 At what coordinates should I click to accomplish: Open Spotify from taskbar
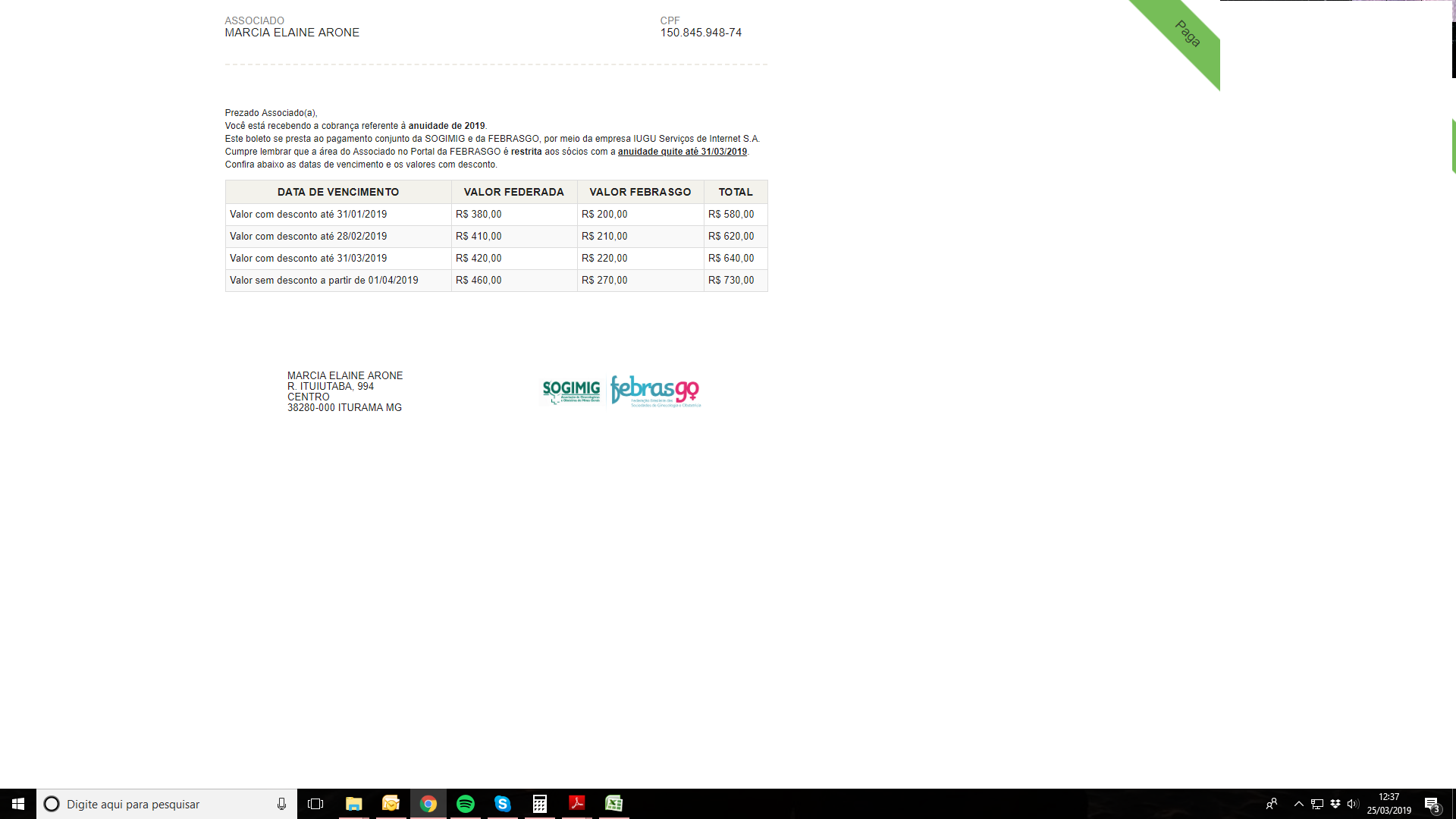click(466, 804)
